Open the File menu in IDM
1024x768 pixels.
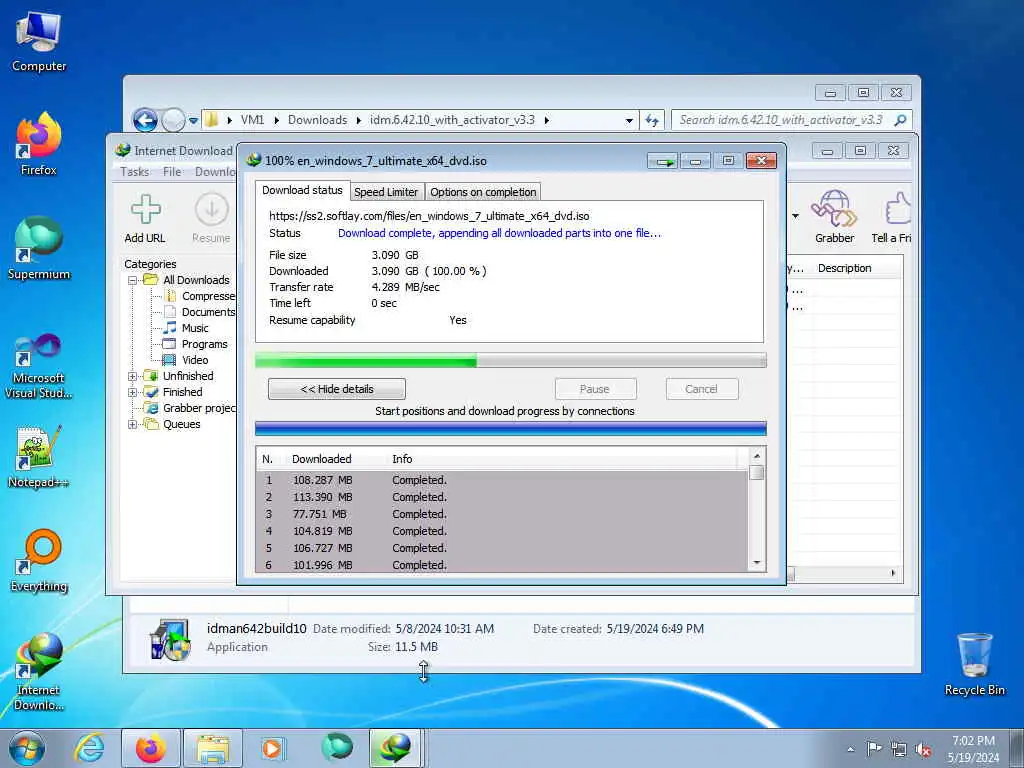172,172
